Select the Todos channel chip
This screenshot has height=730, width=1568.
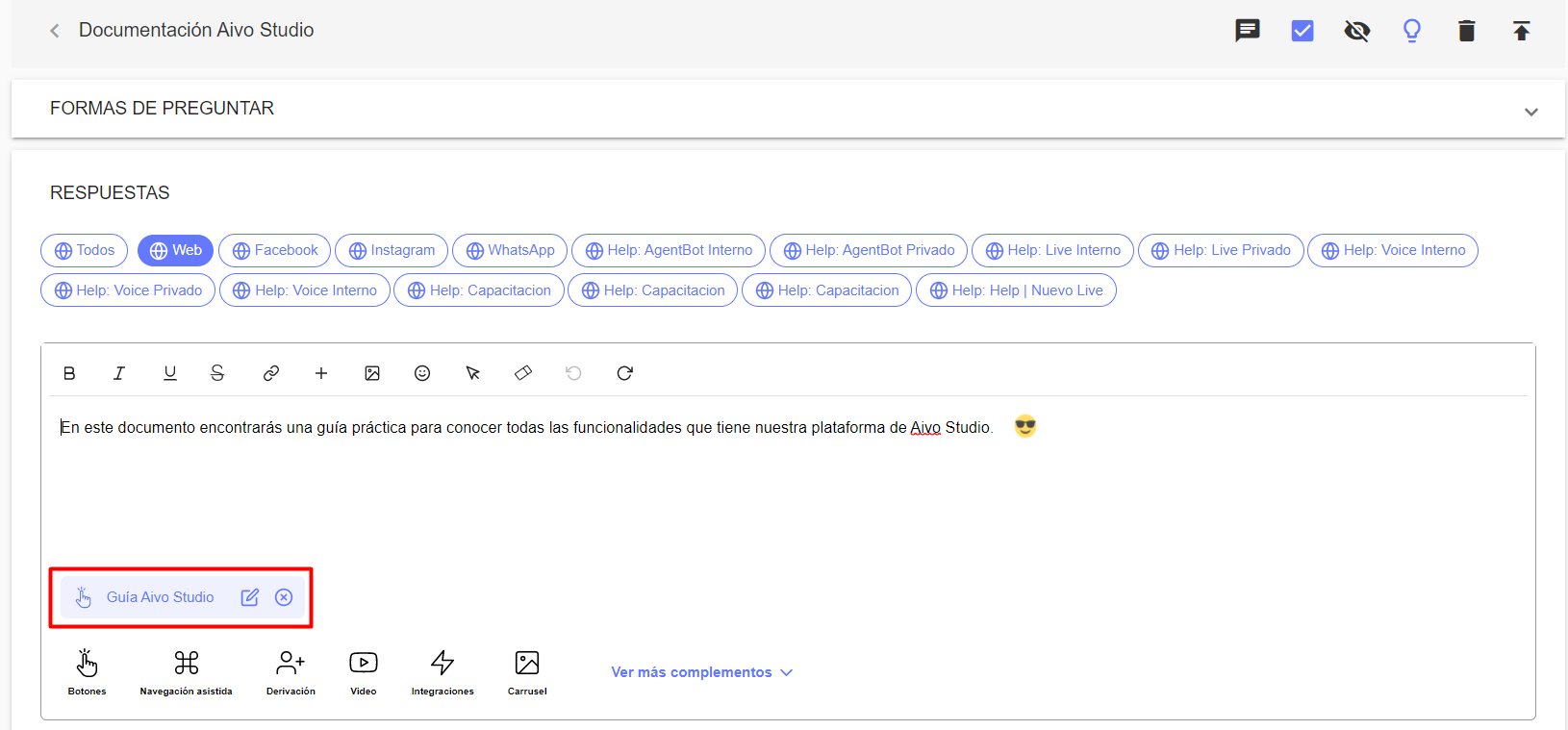pyautogui.click(x=85, y=250)
